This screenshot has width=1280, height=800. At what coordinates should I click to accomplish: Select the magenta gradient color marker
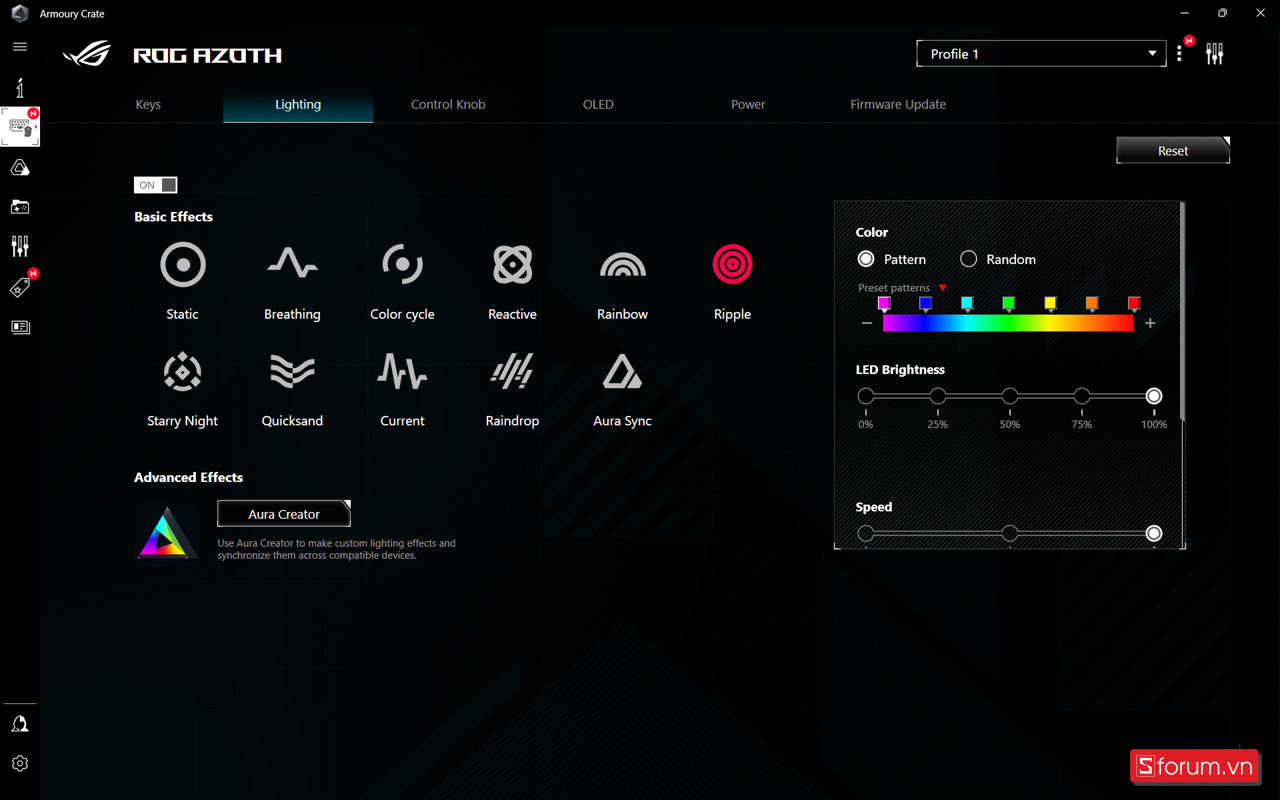[x=884, y=304]
